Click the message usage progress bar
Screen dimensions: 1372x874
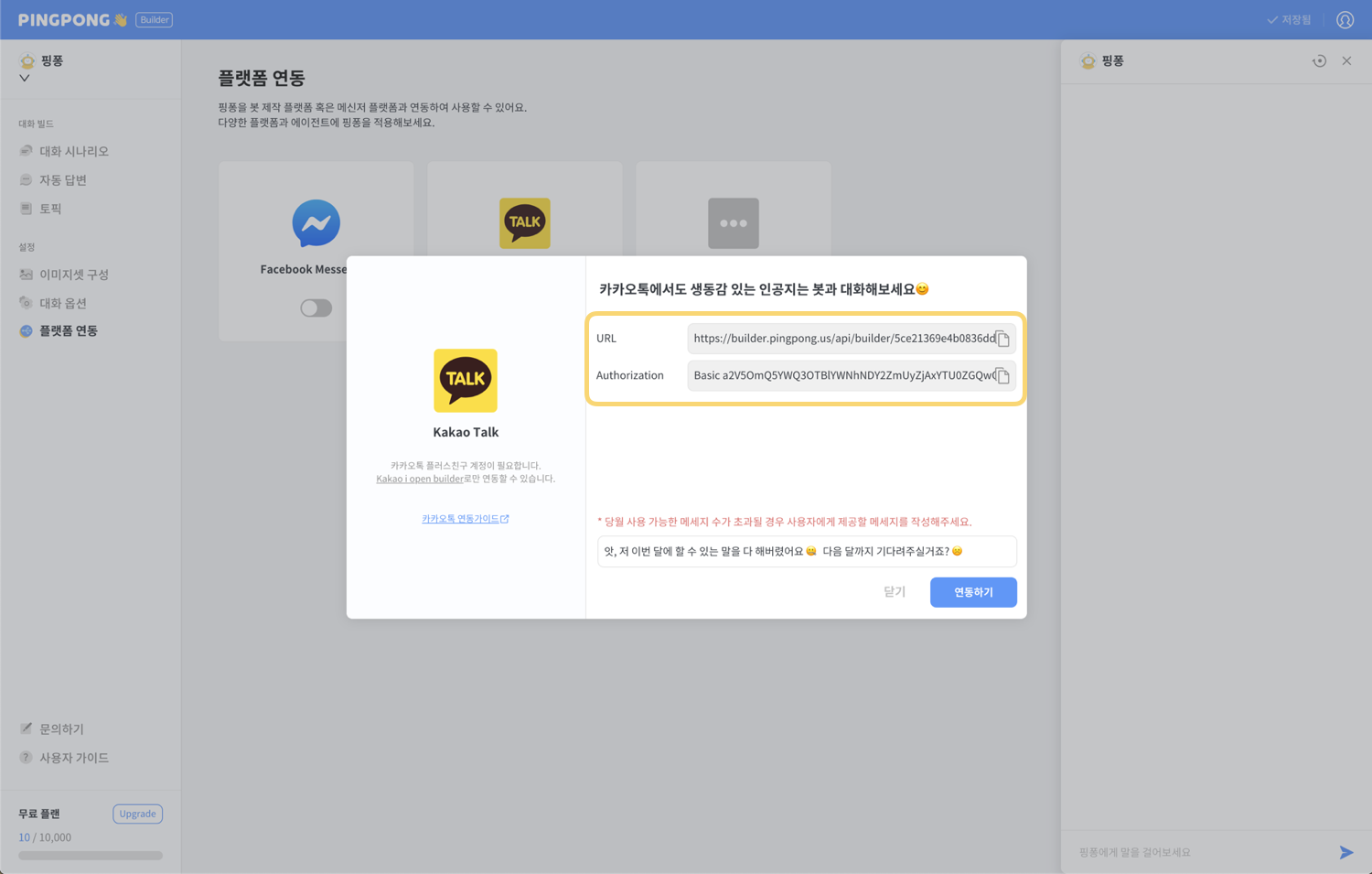tap(91, 856)
